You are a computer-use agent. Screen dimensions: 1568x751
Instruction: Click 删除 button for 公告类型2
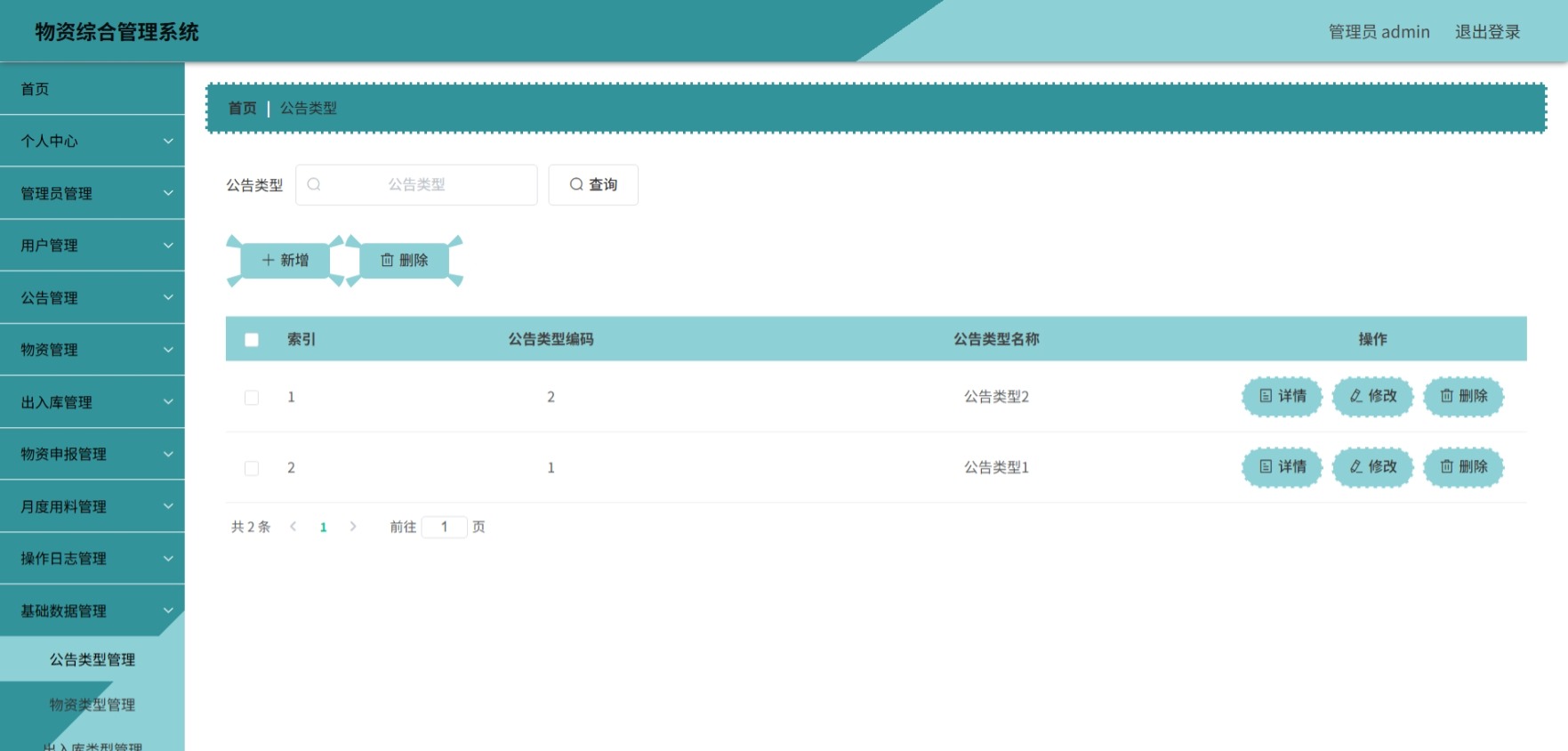pos(1463,396)
